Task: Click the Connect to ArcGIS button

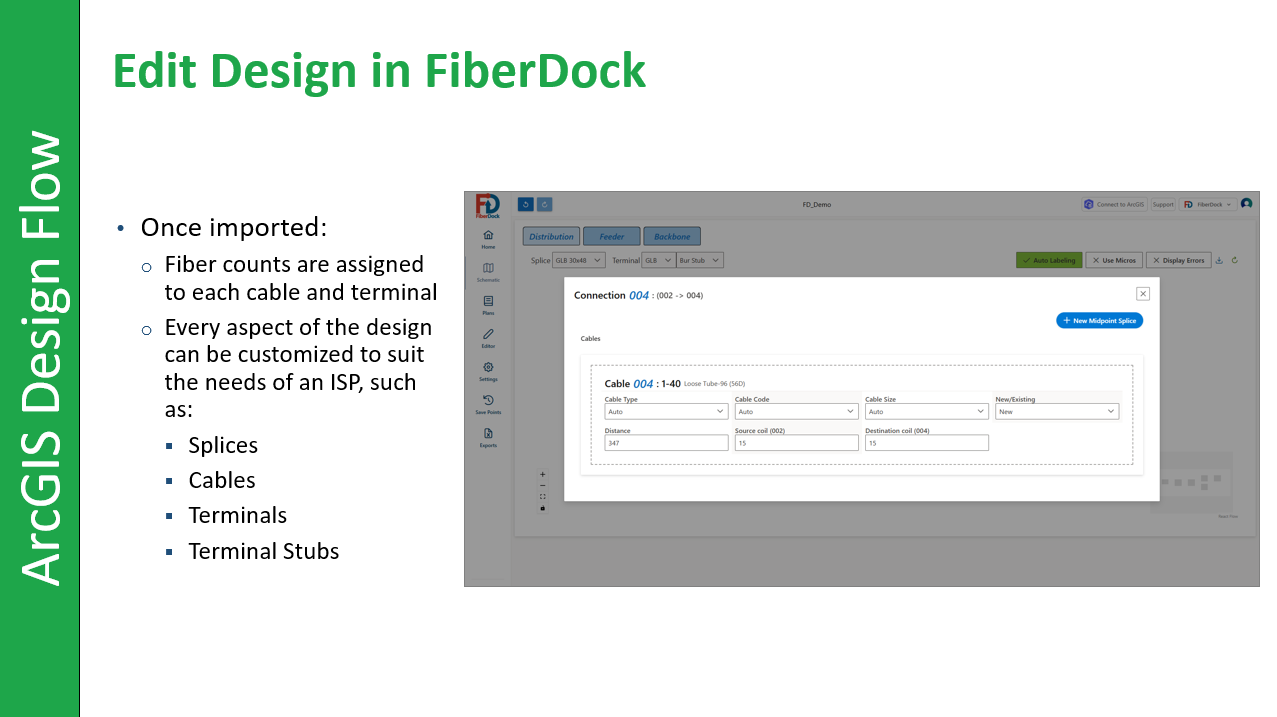Action: [1114, 204]
